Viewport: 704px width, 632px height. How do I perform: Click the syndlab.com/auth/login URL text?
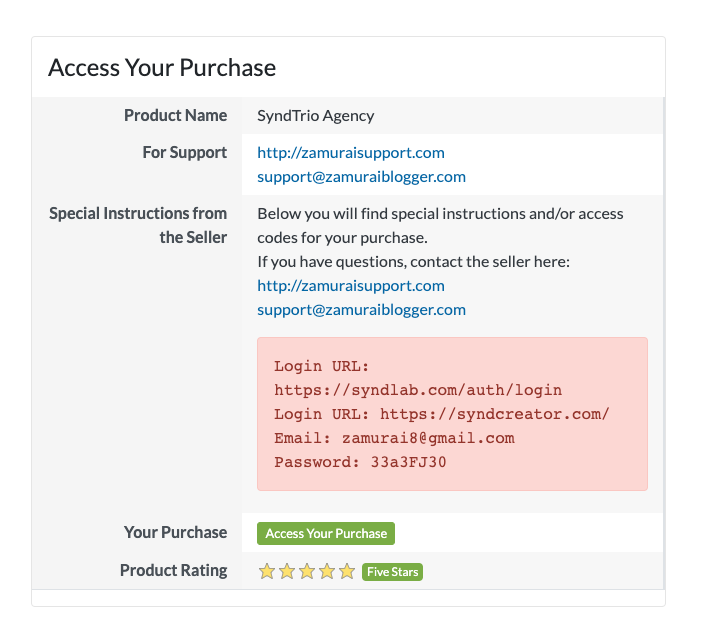418,390
